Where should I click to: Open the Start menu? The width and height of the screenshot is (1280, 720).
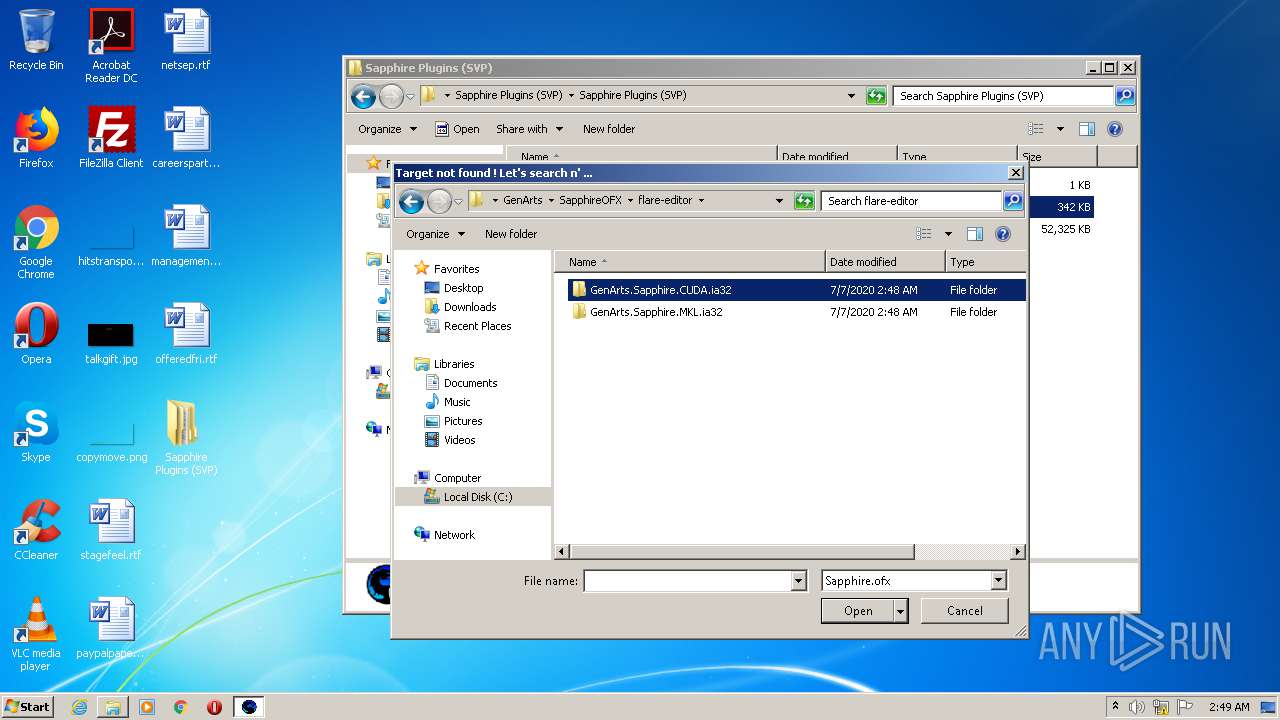28,707
